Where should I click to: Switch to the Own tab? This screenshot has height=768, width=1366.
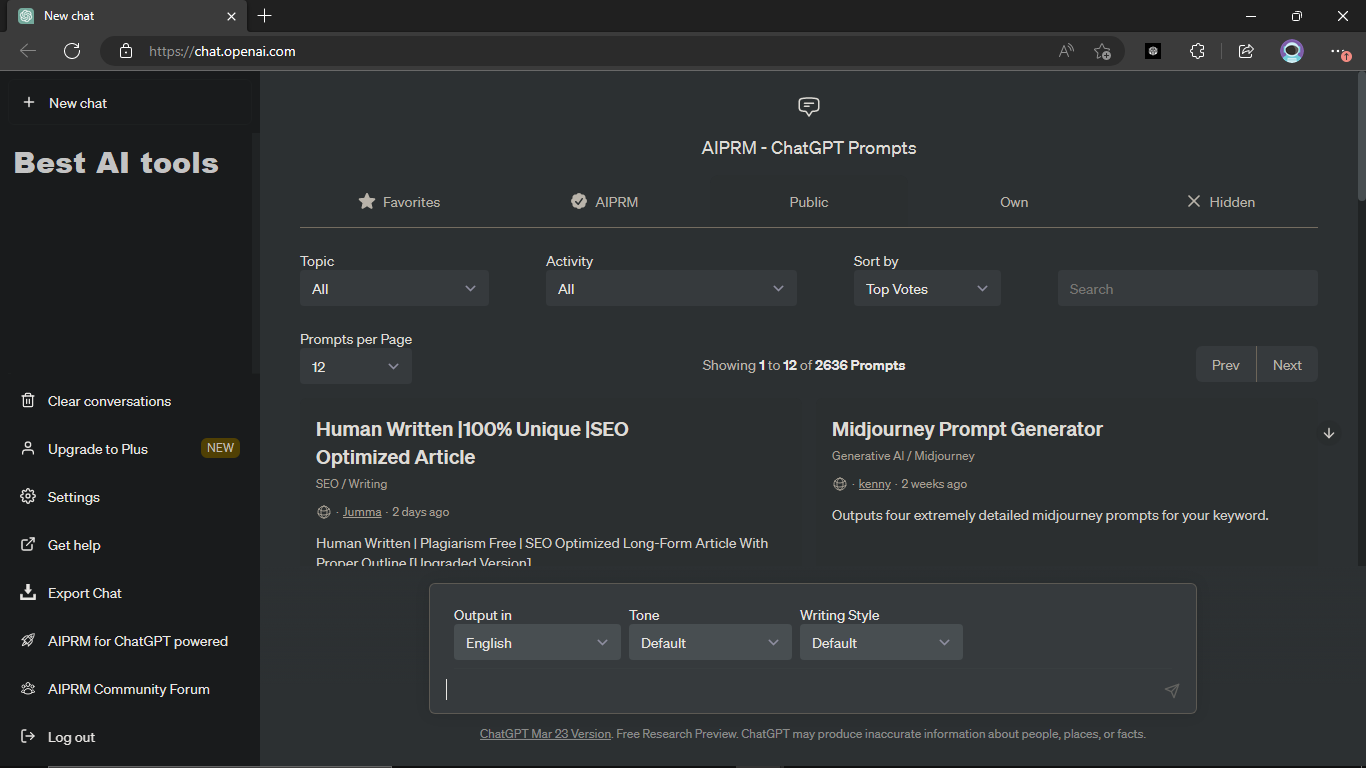[x=1014, y=202]
